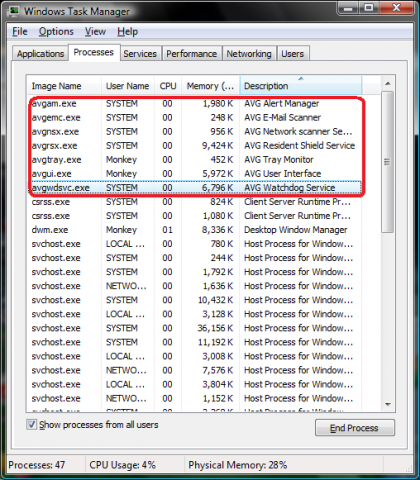The width and height of the screenshot is (420, 480).
Task: Open the File menu
Action: coord(20,32)
